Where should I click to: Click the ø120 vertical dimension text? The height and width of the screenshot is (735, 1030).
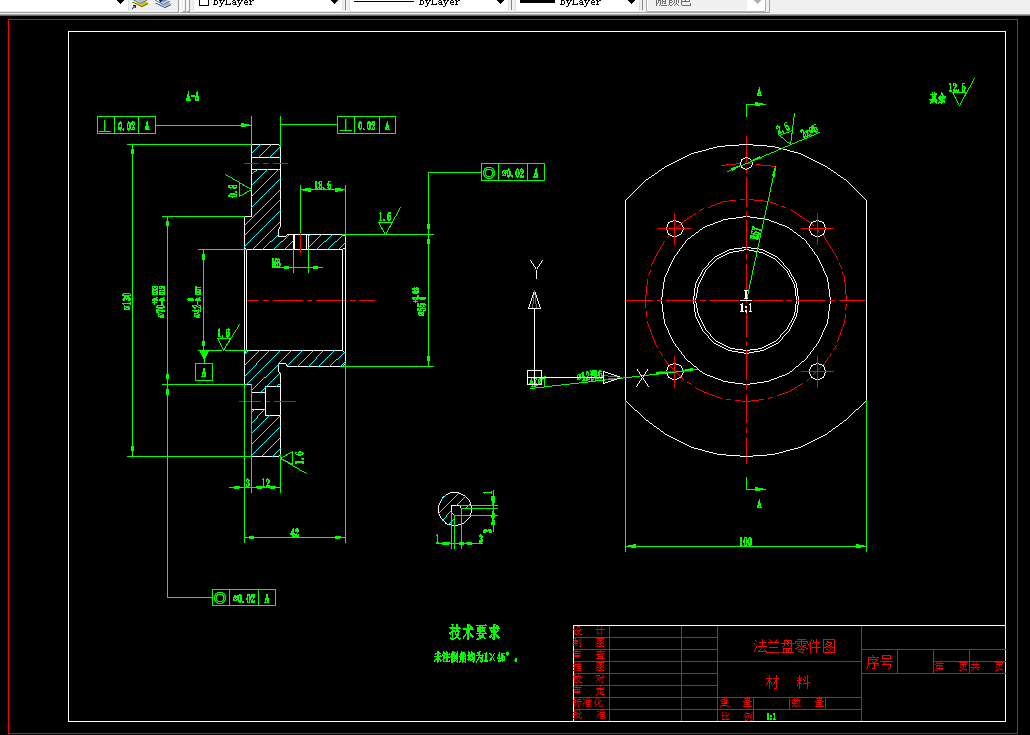(x=127, y=301)
